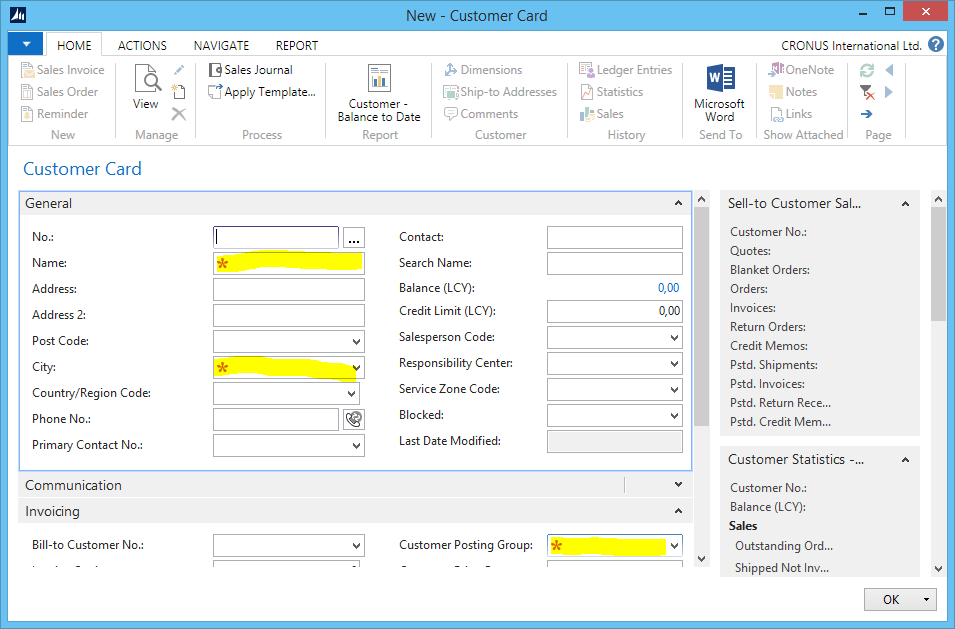This screenshot has height=629, width=955.
Task: Click the No. field lookup ellipsis button
Action: point(354,238)
